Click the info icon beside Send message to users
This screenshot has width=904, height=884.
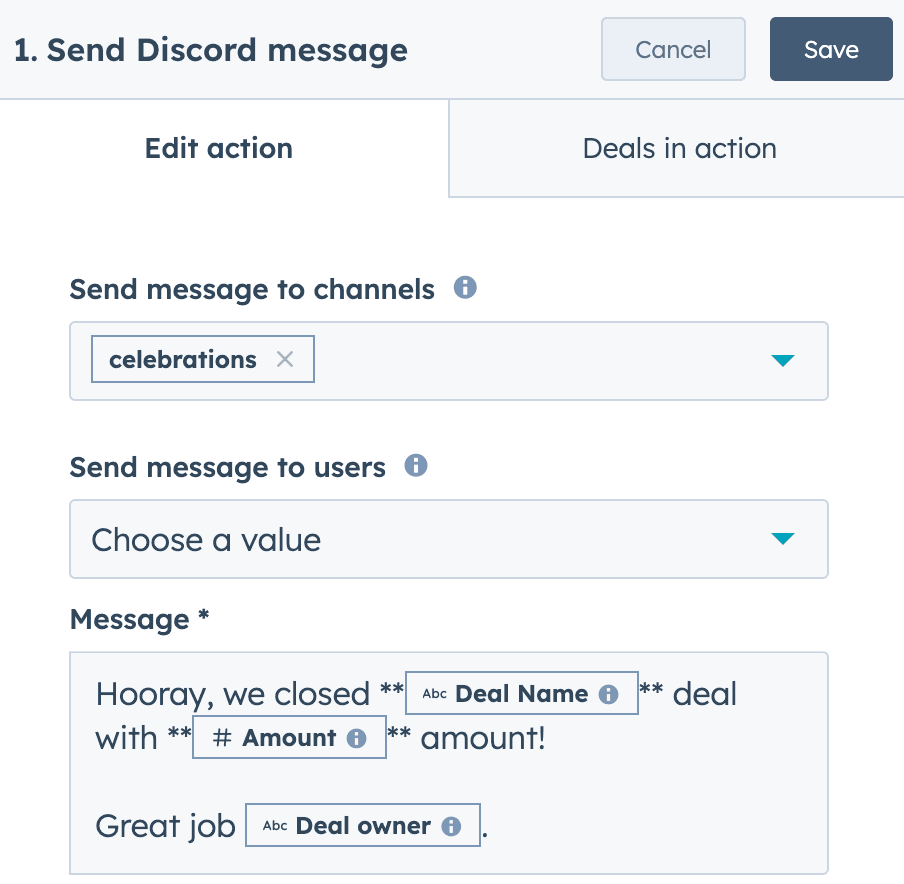(x=416, y=466)
